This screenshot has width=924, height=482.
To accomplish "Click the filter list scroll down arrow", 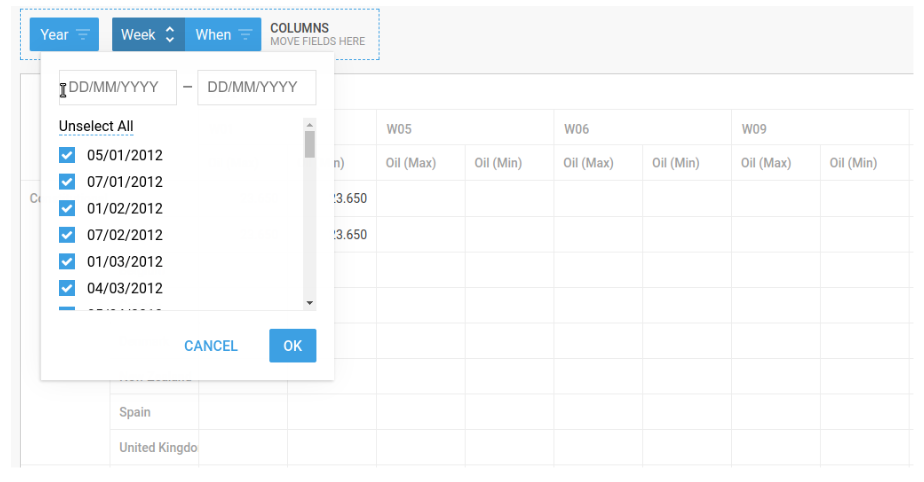I will [310, 303].
